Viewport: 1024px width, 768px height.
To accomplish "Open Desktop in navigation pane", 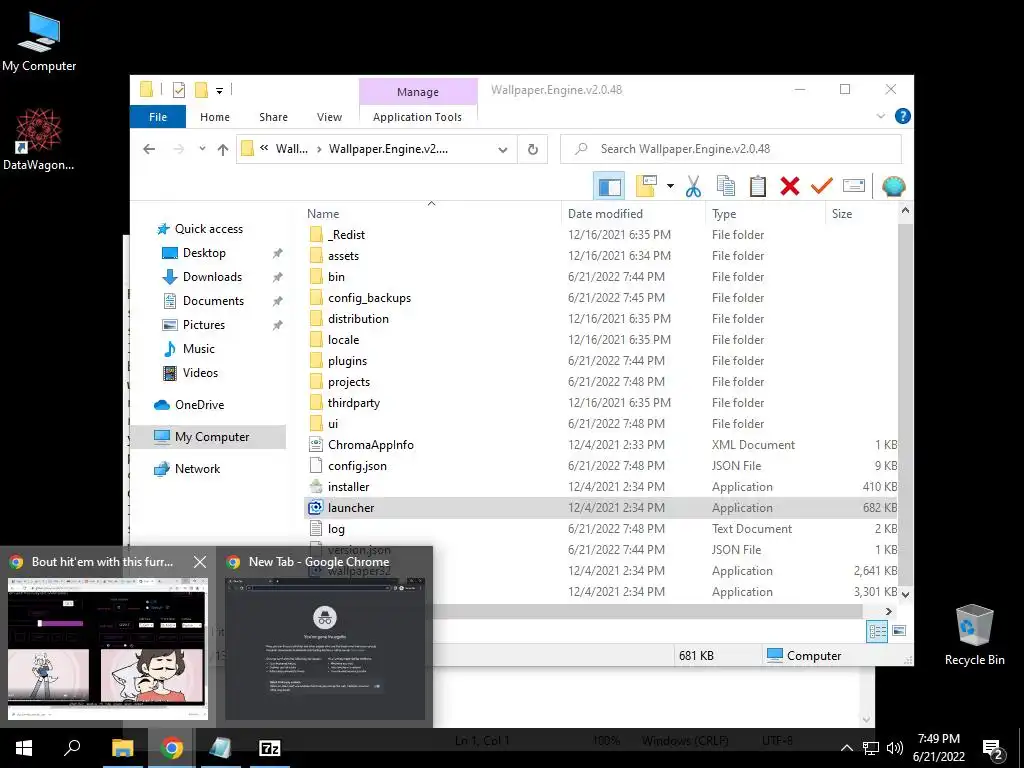I will pos(204,253).
